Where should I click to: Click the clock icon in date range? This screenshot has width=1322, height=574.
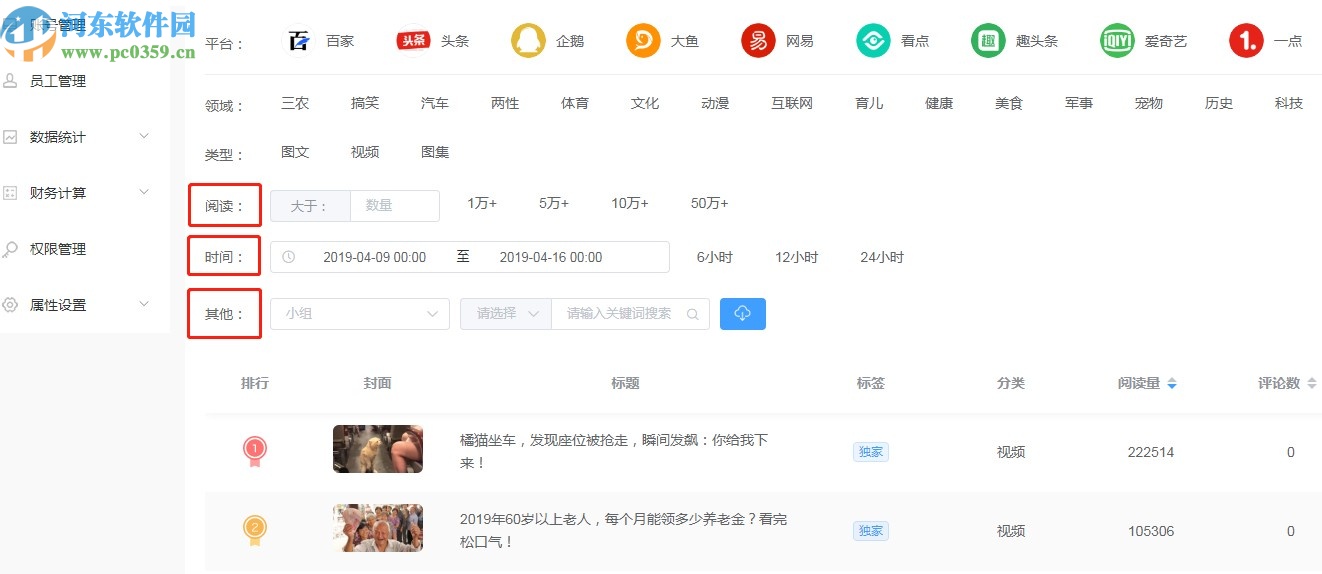pos(289,257)
